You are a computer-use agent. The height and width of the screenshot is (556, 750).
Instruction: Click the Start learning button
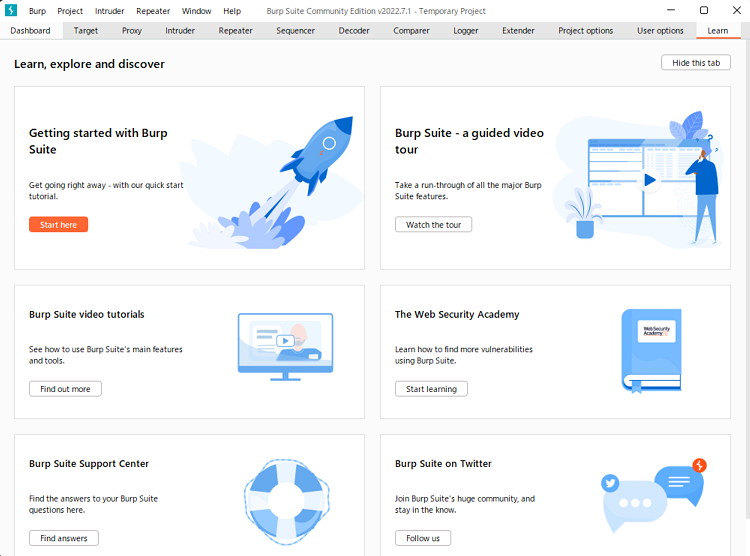pos(431,389)
